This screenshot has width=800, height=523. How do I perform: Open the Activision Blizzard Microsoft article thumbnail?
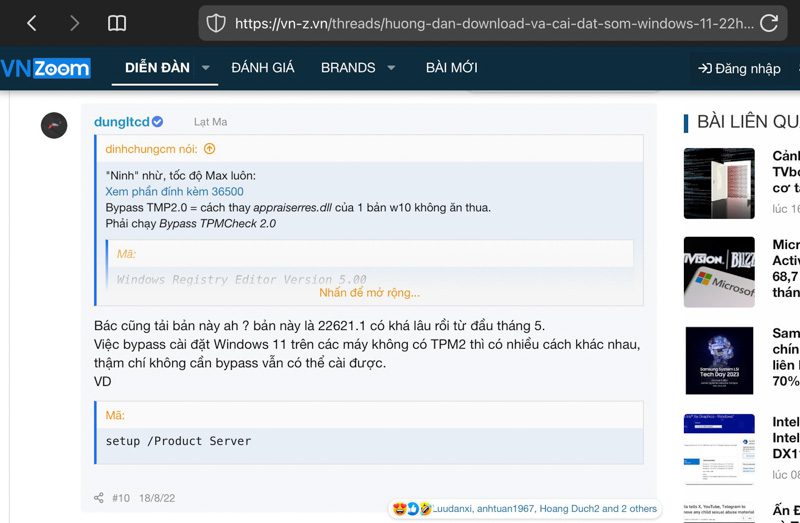click(719, 272)
